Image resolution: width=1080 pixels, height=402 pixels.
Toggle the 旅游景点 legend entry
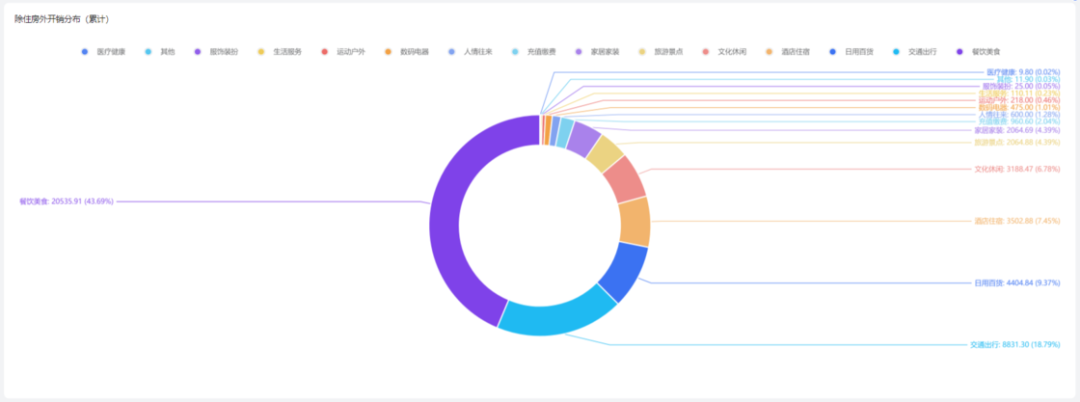tap(660, 52)
